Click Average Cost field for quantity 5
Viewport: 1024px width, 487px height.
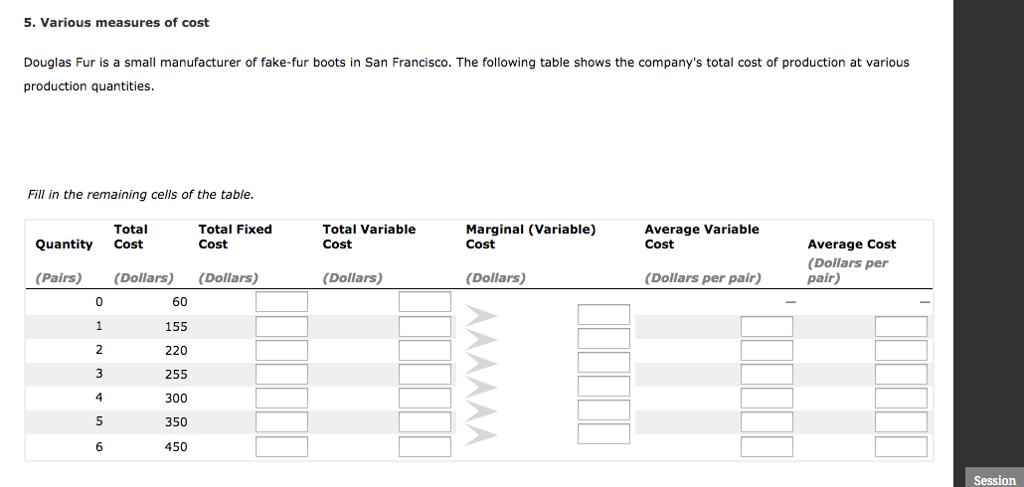900,422
